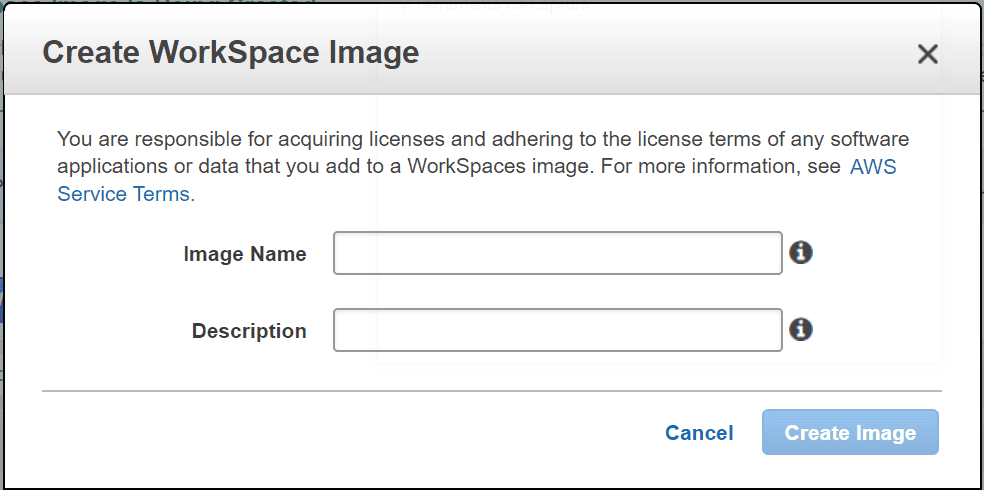Click the Description field label

coord(249,330)
